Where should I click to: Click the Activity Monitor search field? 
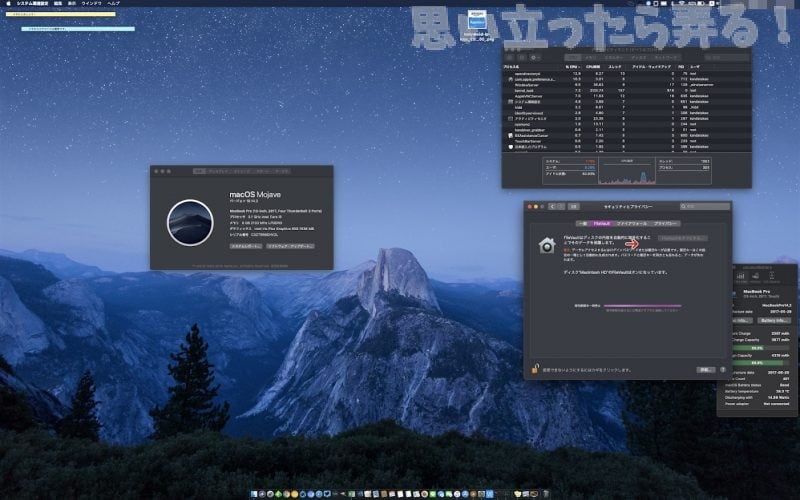coord(726,58)
